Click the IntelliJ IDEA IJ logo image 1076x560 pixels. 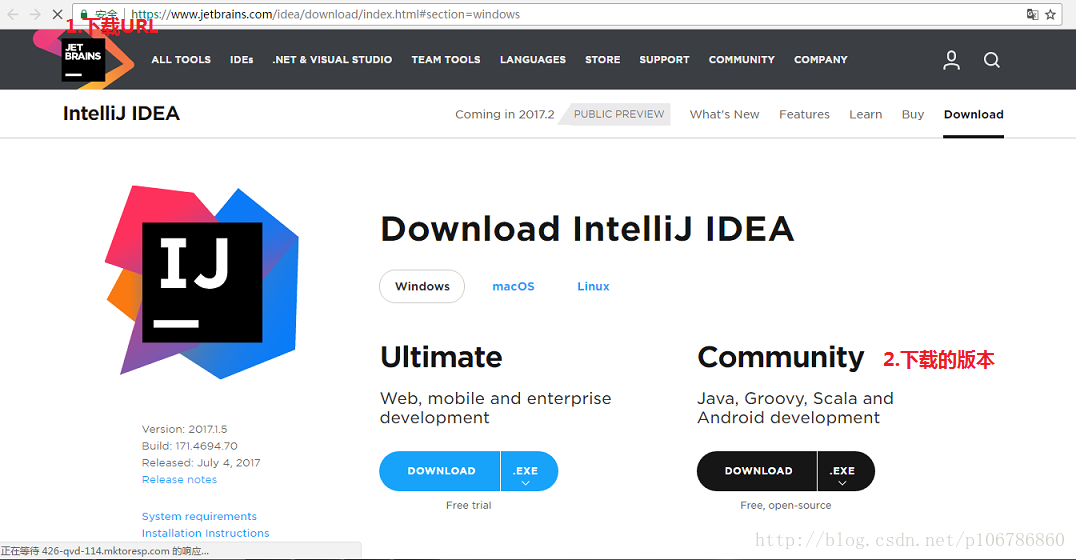point(202,281)
